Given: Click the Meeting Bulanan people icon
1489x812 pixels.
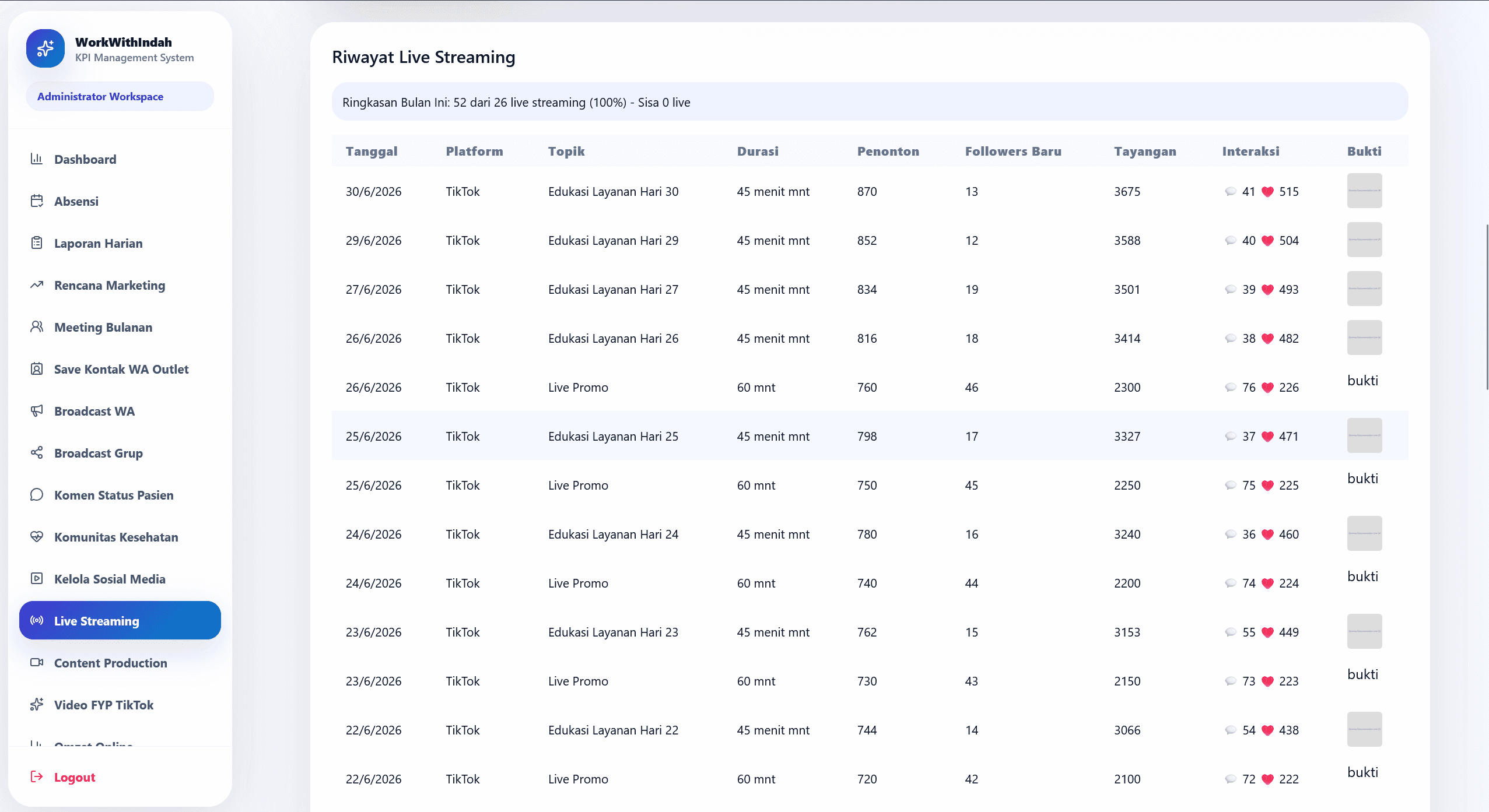Looking at the screenshot, I should 37,327.
